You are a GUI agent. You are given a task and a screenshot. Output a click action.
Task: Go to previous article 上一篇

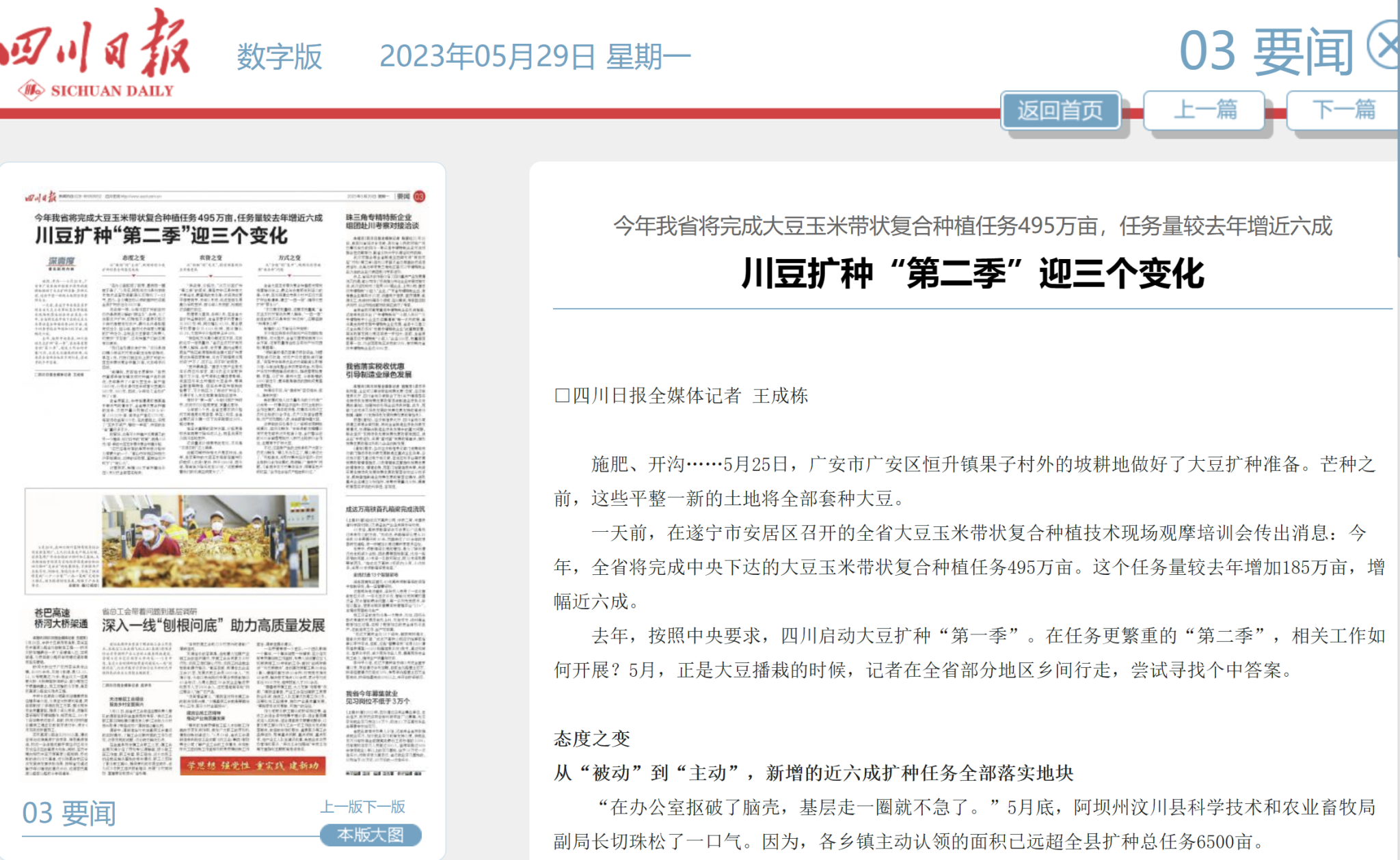click(x=1204, y=109)
